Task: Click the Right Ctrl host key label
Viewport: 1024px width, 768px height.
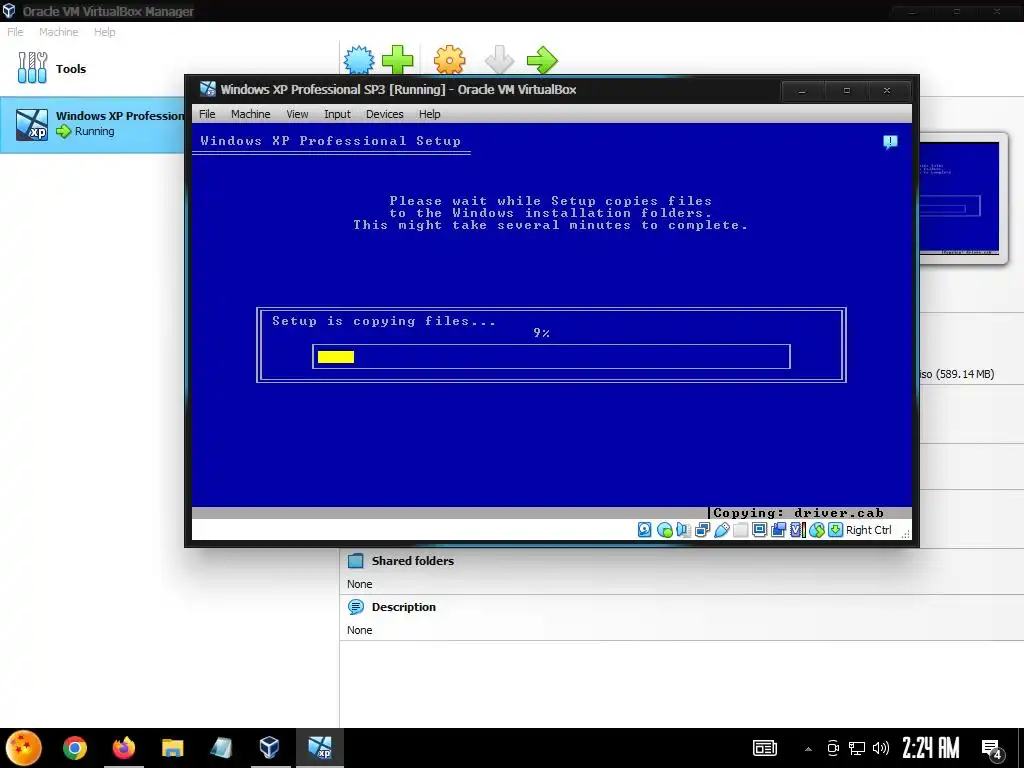Action: pyautogui.click(x=869, y=530)
